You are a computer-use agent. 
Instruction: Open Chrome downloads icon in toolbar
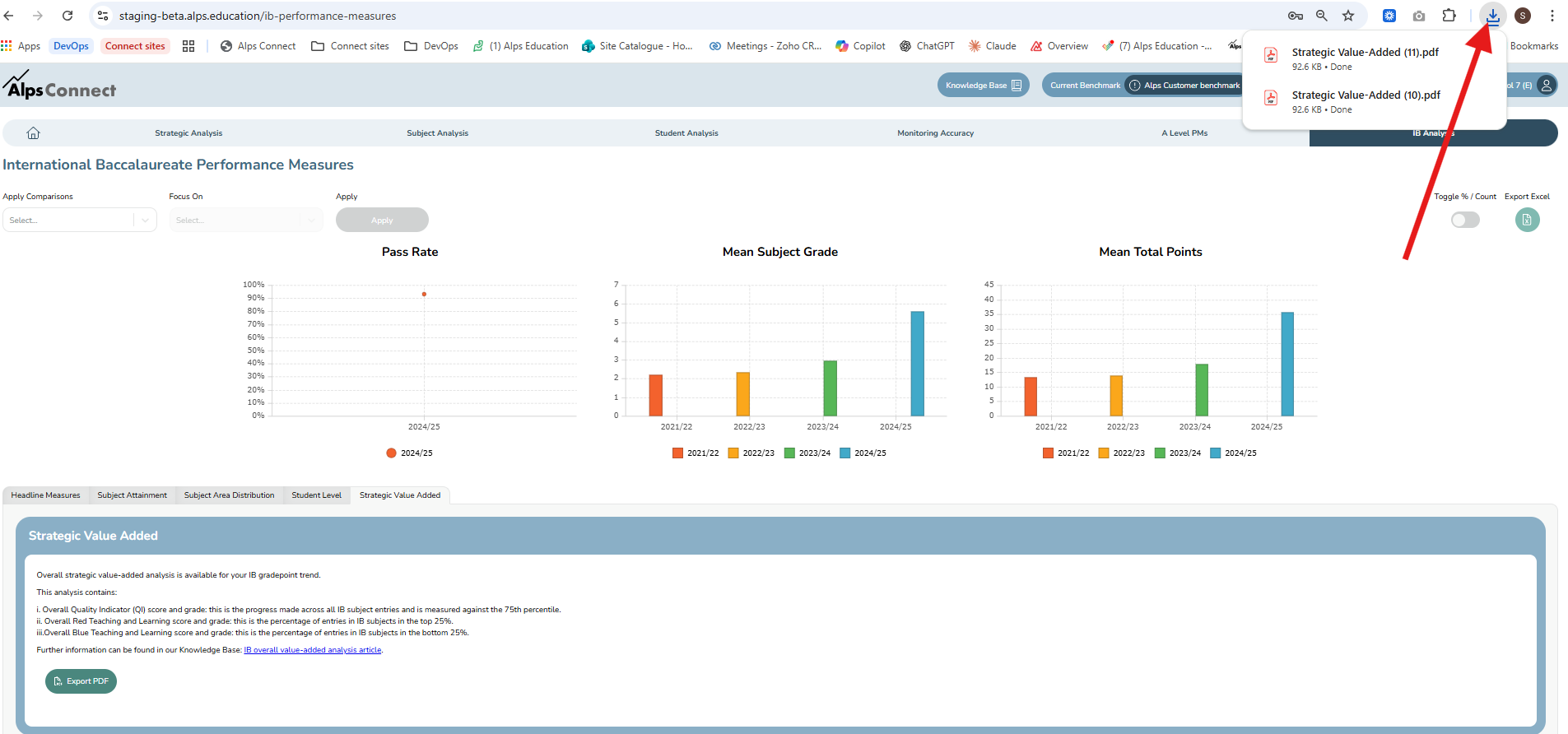(1492, 16)
